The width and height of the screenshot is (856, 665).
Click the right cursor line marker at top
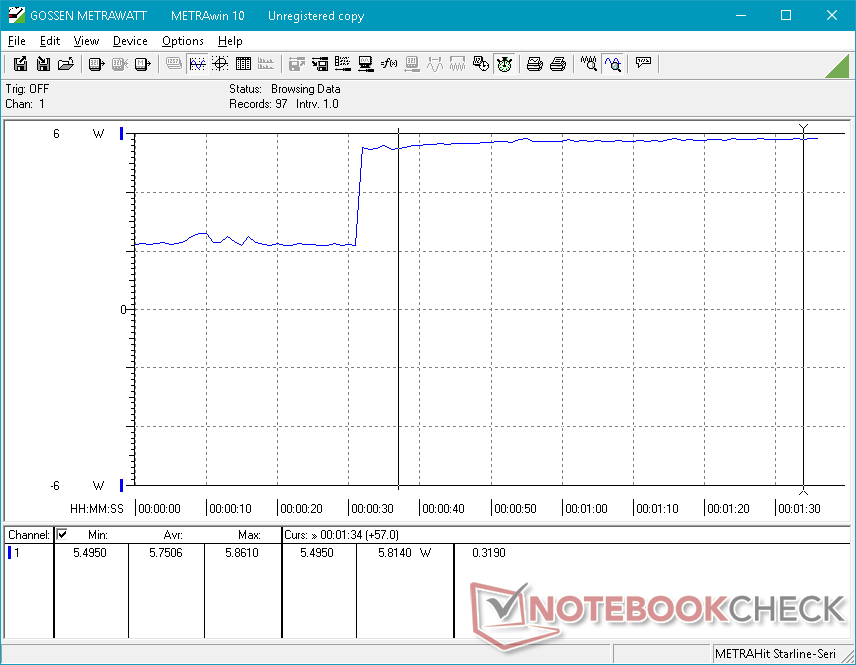(803, 128)
